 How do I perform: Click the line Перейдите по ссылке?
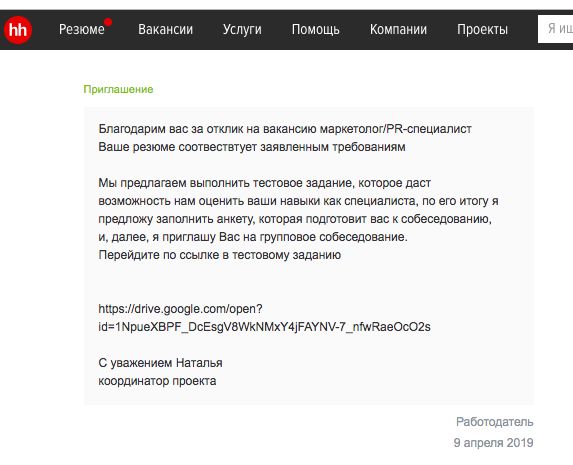pos(220,255)
